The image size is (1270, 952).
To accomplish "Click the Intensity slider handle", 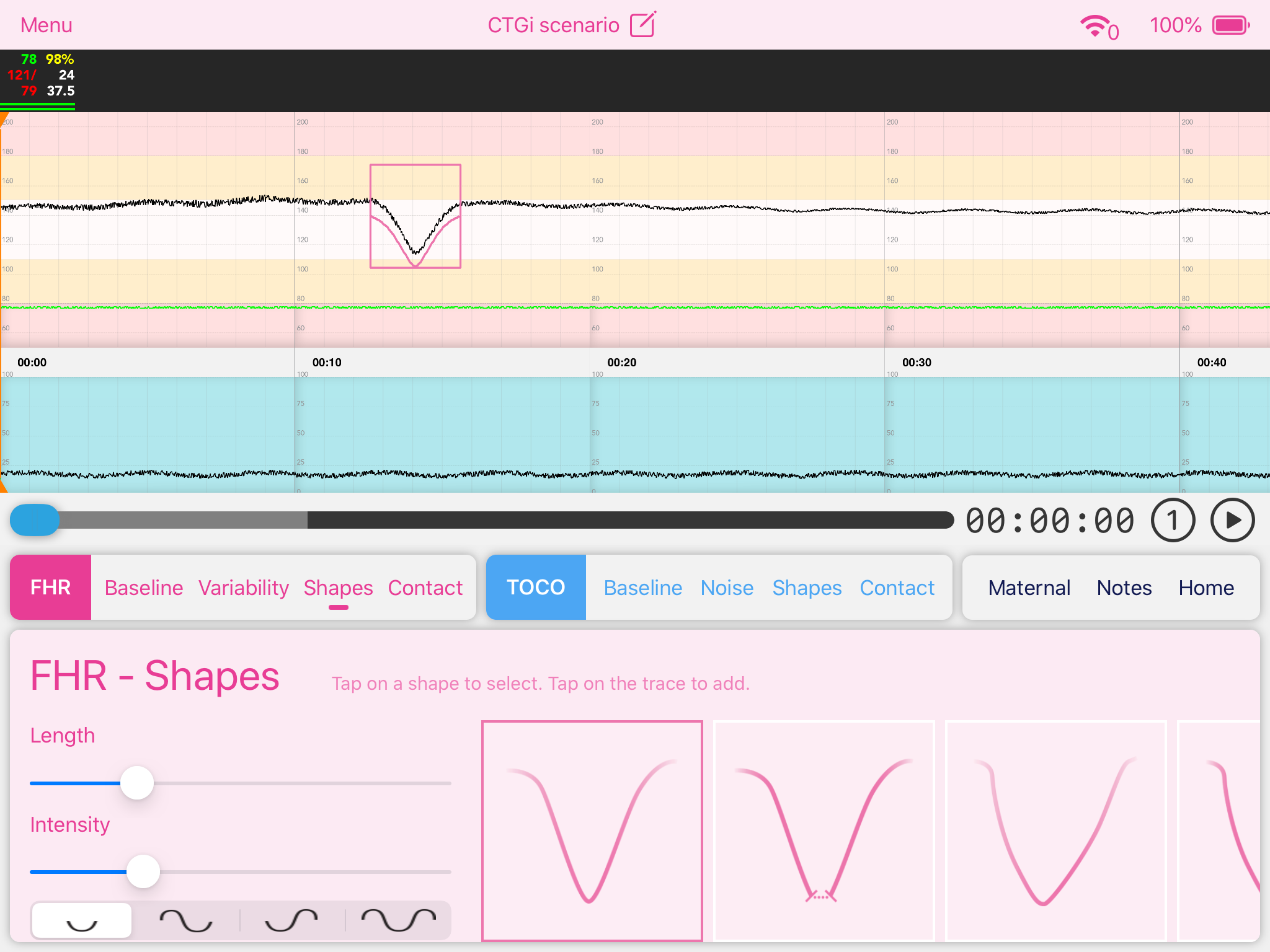I will coord(143,871).
